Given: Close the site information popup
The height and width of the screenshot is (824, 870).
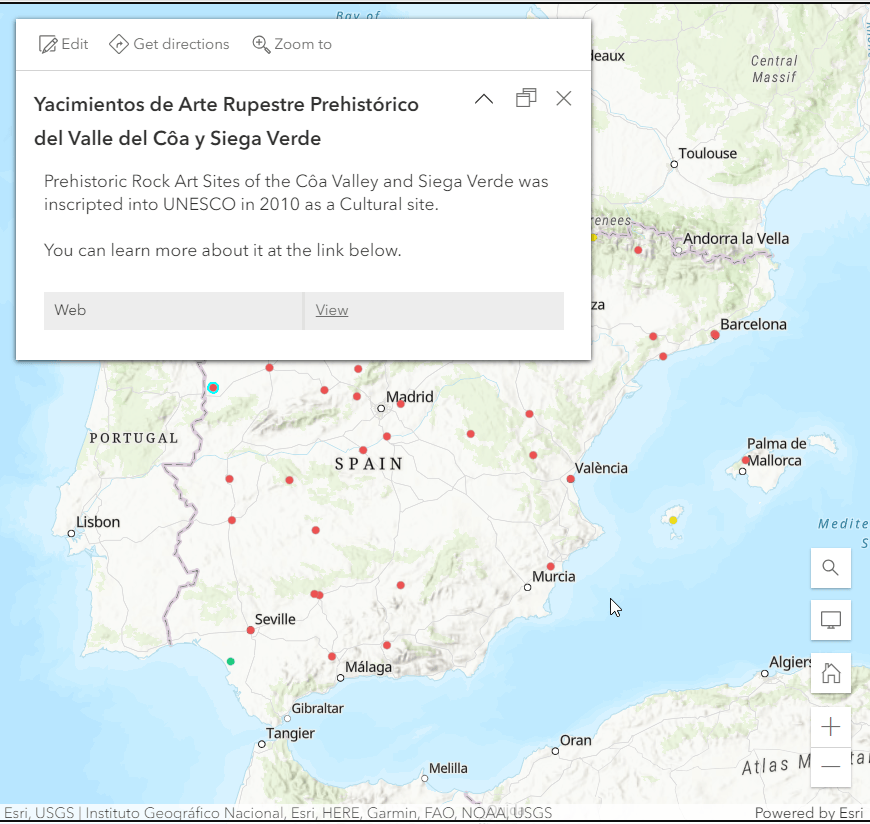Looking at the screenshot, I should coord(564,98).
